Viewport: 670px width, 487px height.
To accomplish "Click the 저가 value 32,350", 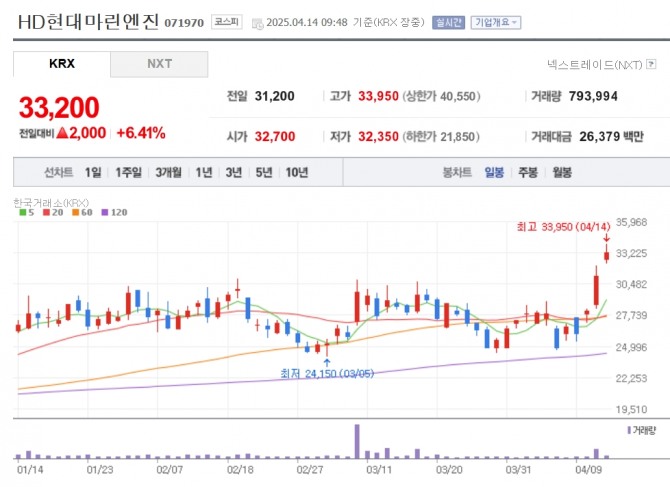I will [378, 137].
